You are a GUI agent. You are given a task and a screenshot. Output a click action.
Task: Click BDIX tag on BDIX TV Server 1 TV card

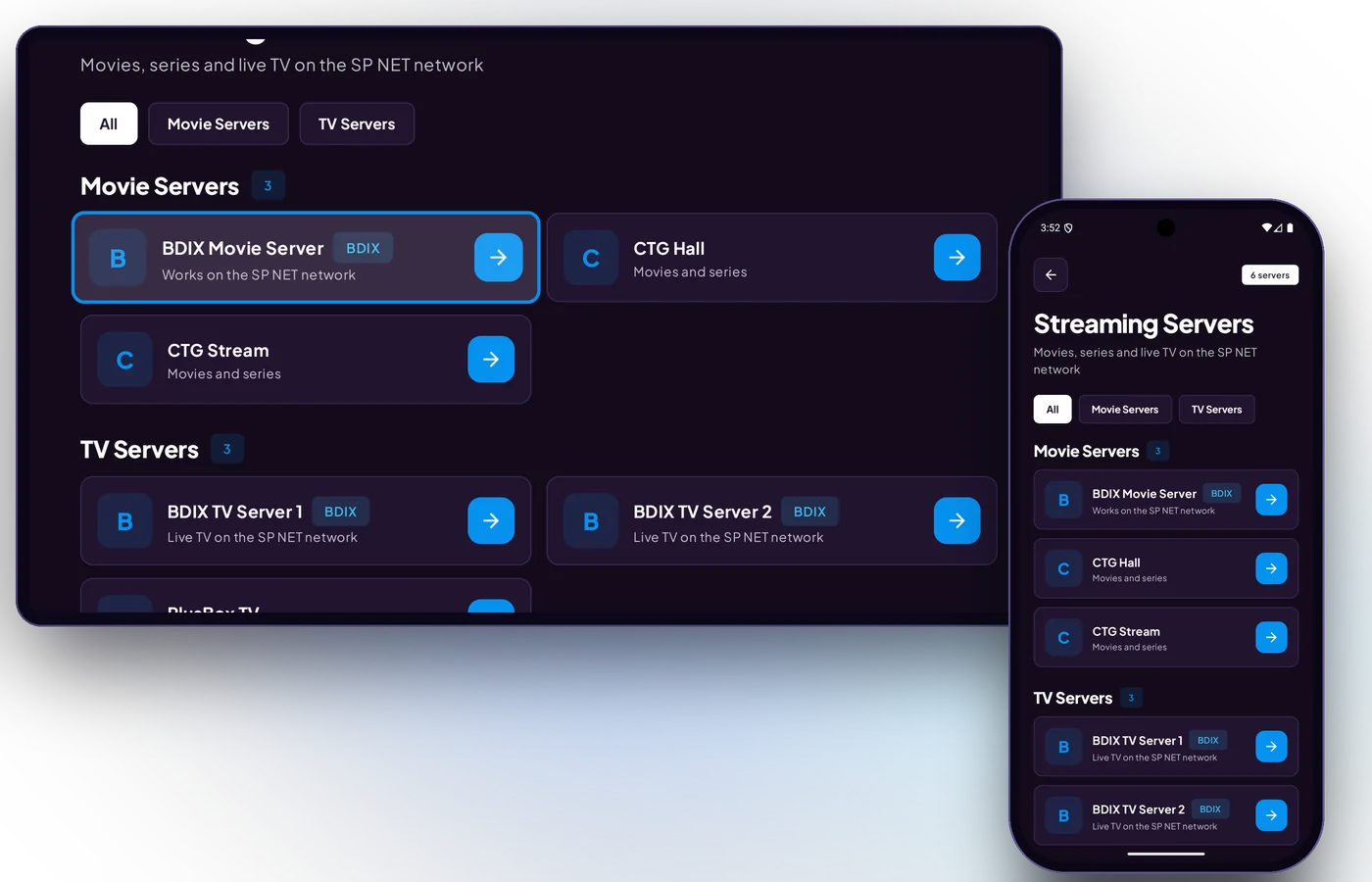(x=340, y=512)
